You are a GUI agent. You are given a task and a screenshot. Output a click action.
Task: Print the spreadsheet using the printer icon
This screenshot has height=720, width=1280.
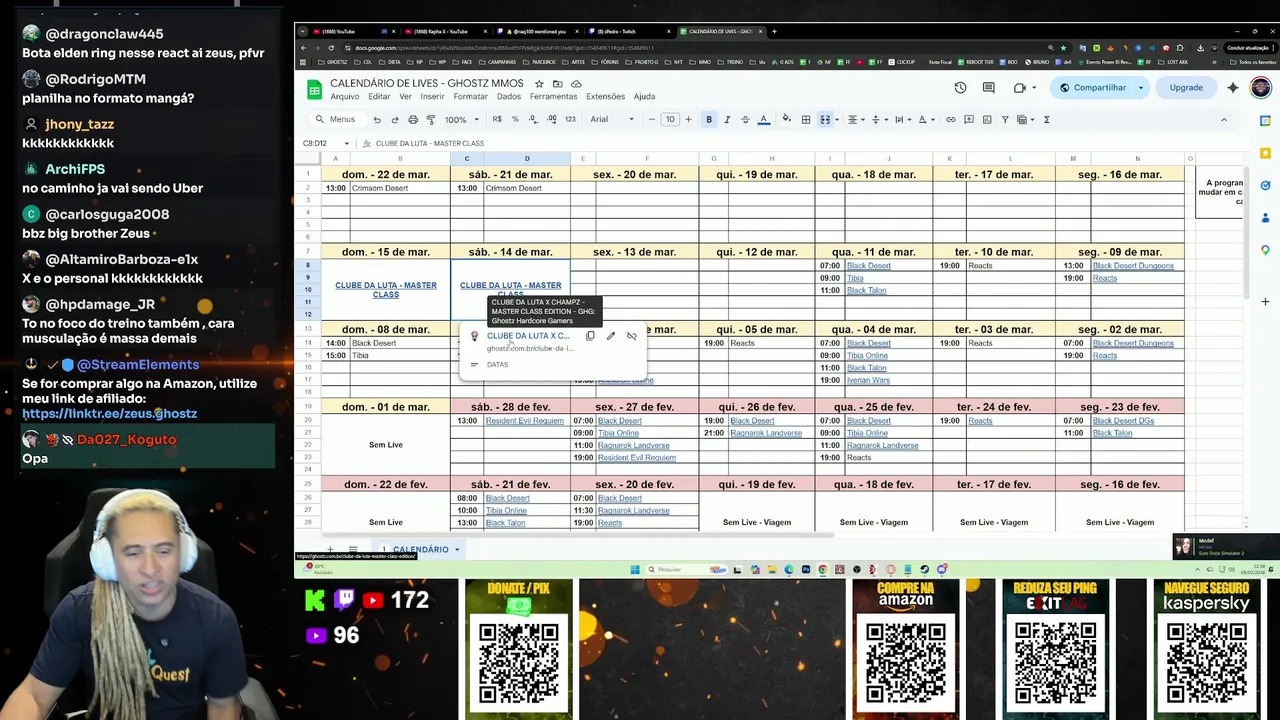413,119
